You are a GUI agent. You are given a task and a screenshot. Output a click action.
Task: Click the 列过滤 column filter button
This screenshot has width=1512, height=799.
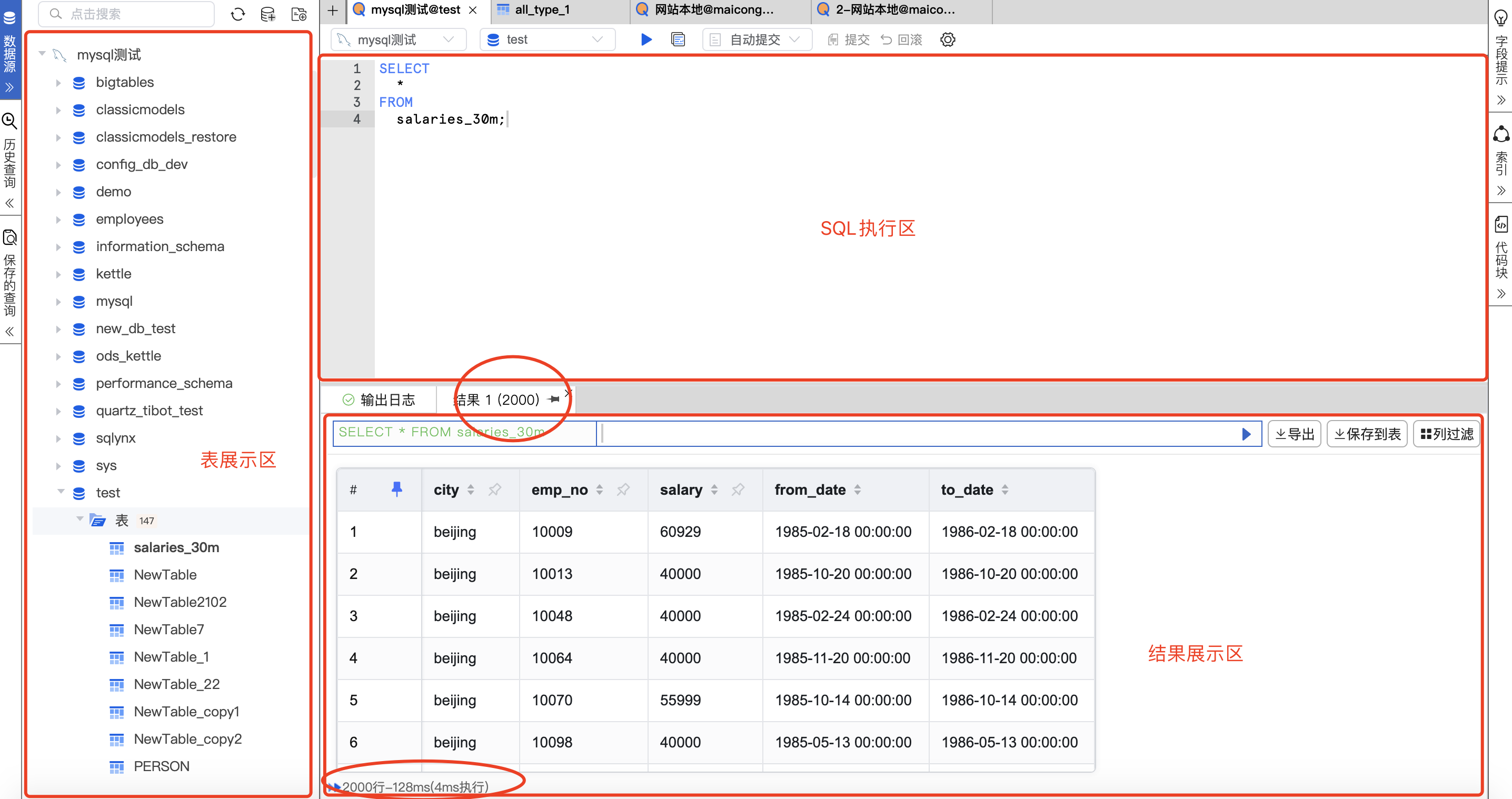point(1446,434)
